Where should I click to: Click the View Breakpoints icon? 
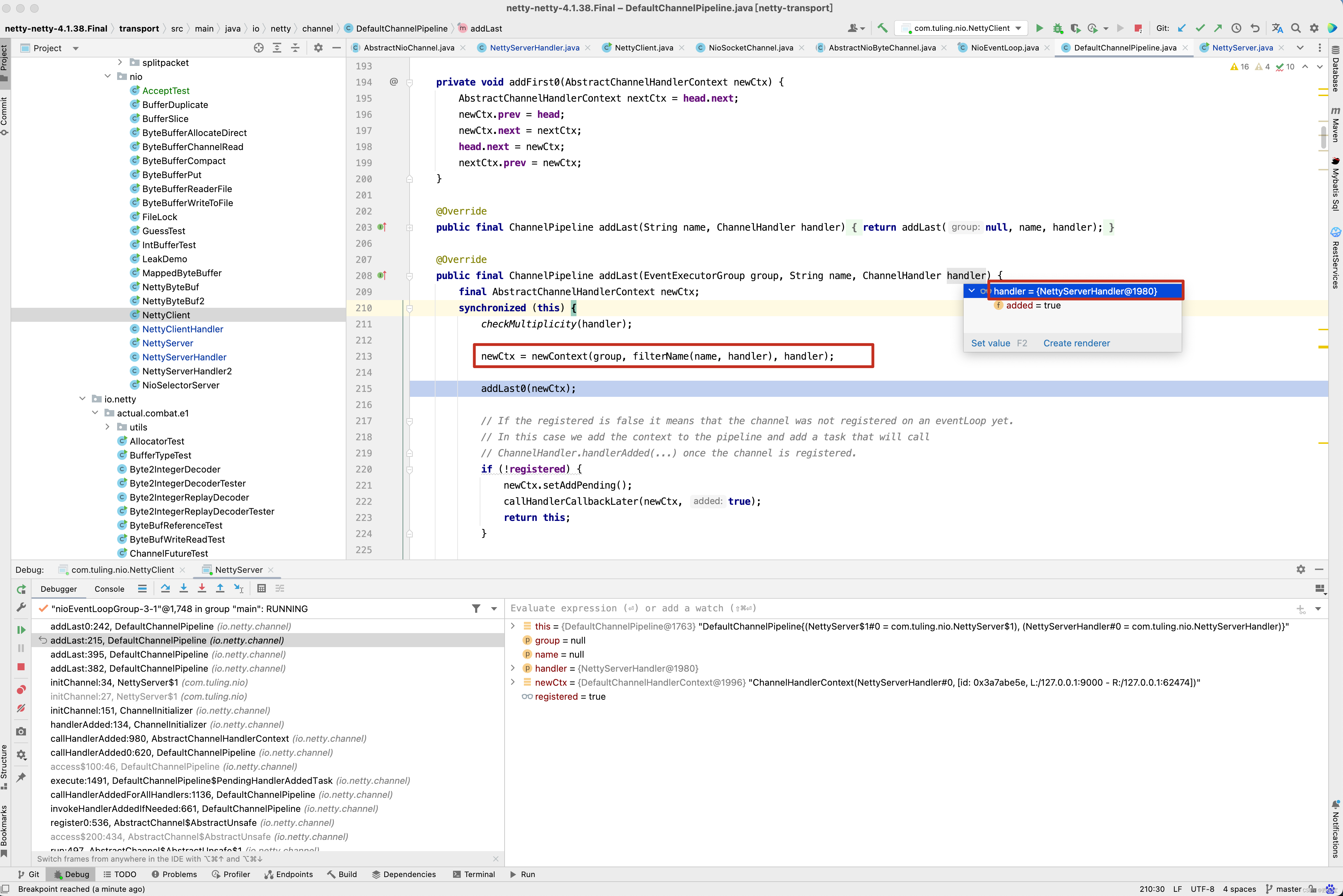[21, 690]
